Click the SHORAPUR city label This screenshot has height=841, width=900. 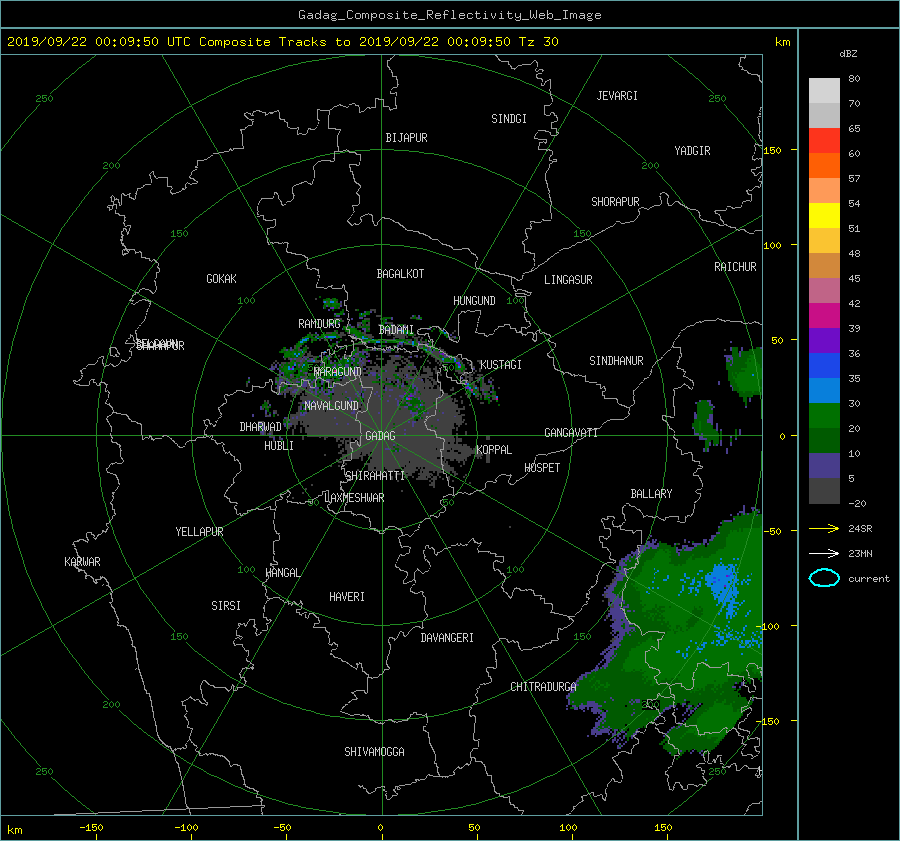615,202
